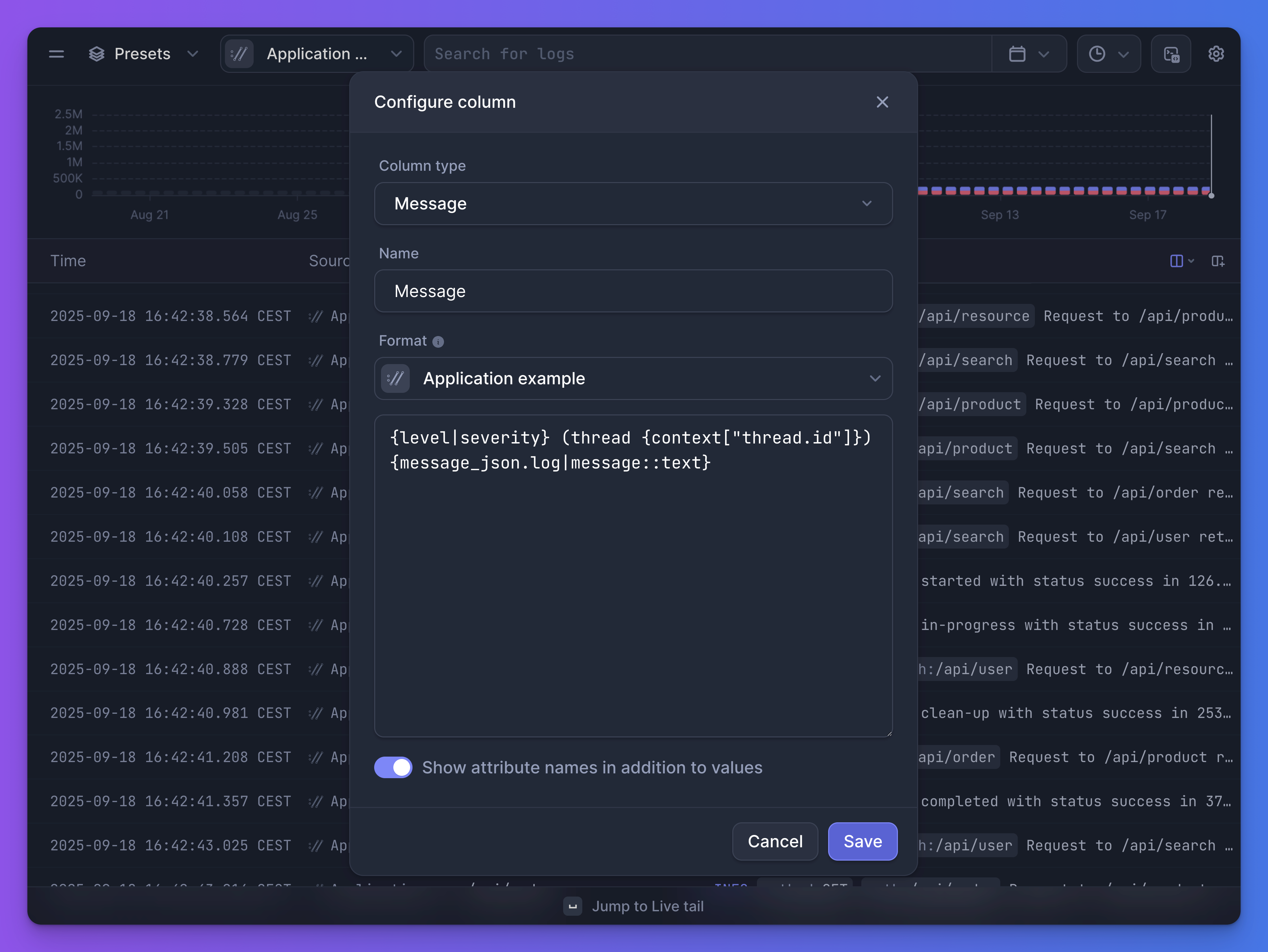The width and height of the screenshot is (1268, 952).
Task: Open the date range calendar icon
Action: click(1018, 53)
